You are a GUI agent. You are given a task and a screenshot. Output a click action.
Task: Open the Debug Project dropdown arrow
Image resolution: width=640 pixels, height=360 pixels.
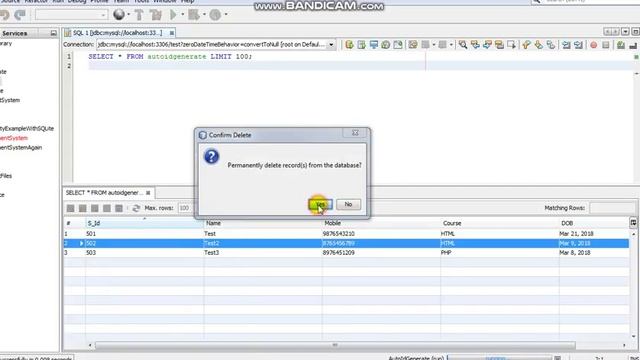coord(204,15)
